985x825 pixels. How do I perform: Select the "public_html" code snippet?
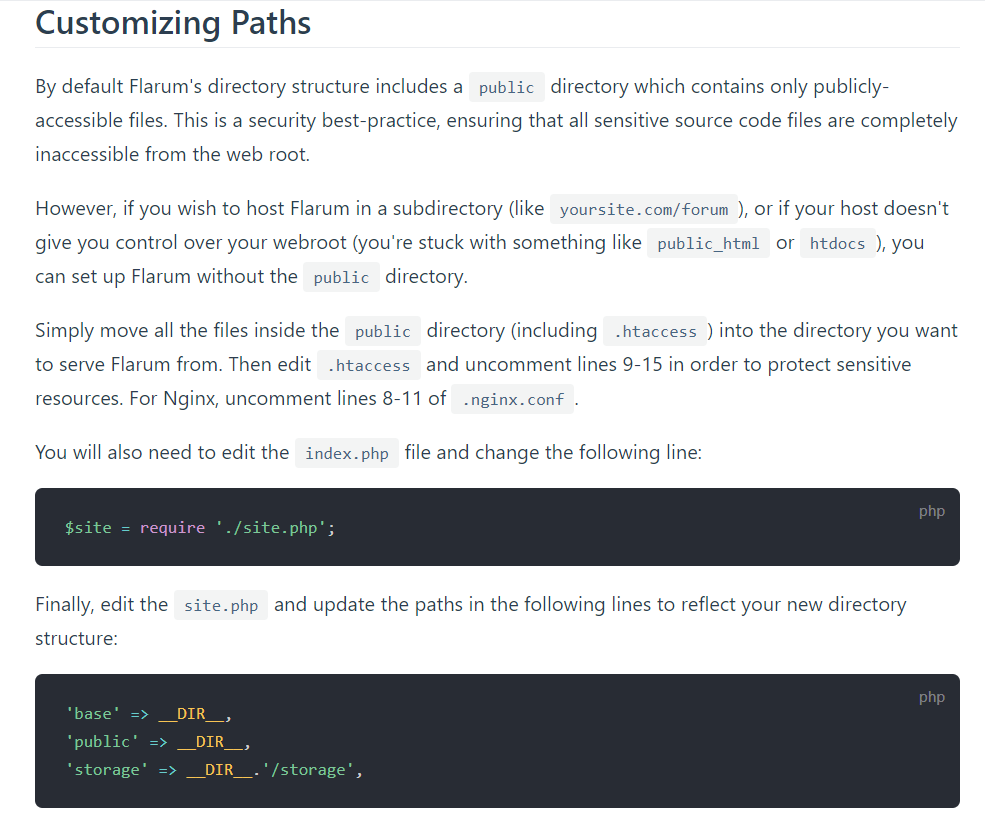708,244
